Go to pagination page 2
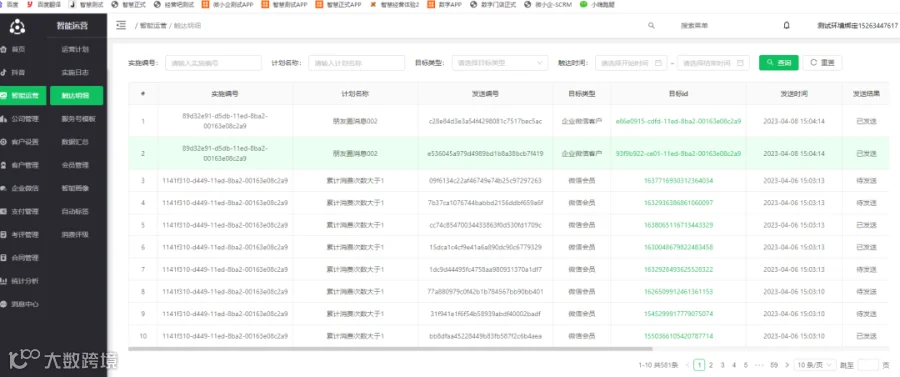Viewport: 900px width, 377px height. tap(711, 365)
